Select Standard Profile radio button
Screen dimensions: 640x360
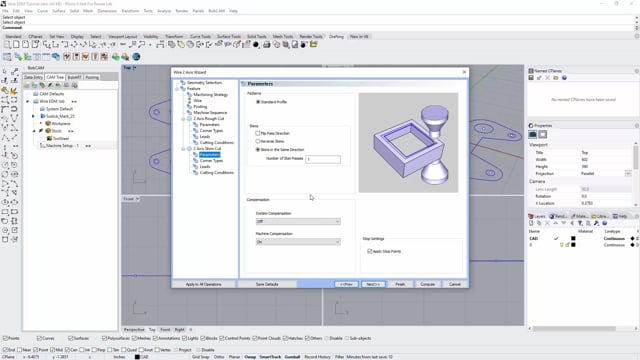(x=258, y=102)
